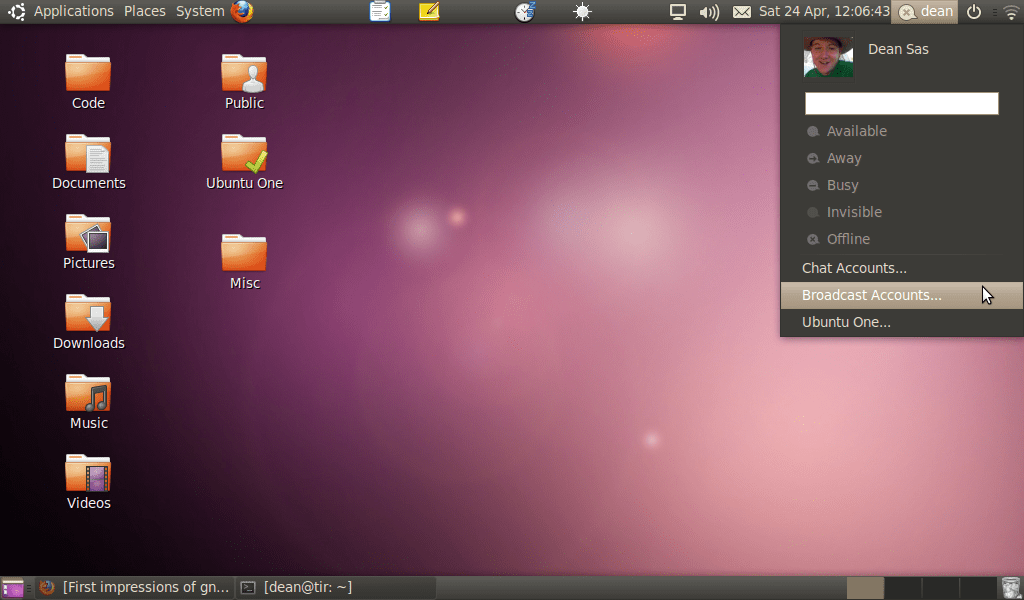Set chat status to Away
This screenshot has height=600, width=1024.
[x=843, y=158]
